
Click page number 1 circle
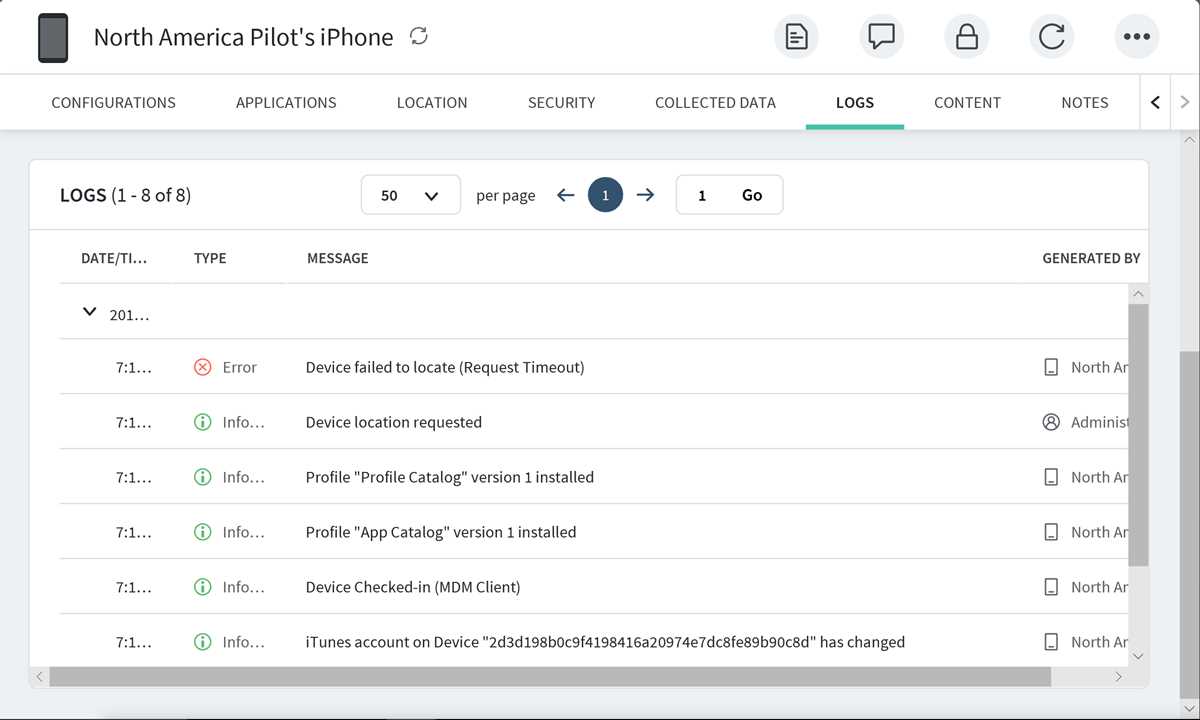pyautogui.click(x=605, y=195)
